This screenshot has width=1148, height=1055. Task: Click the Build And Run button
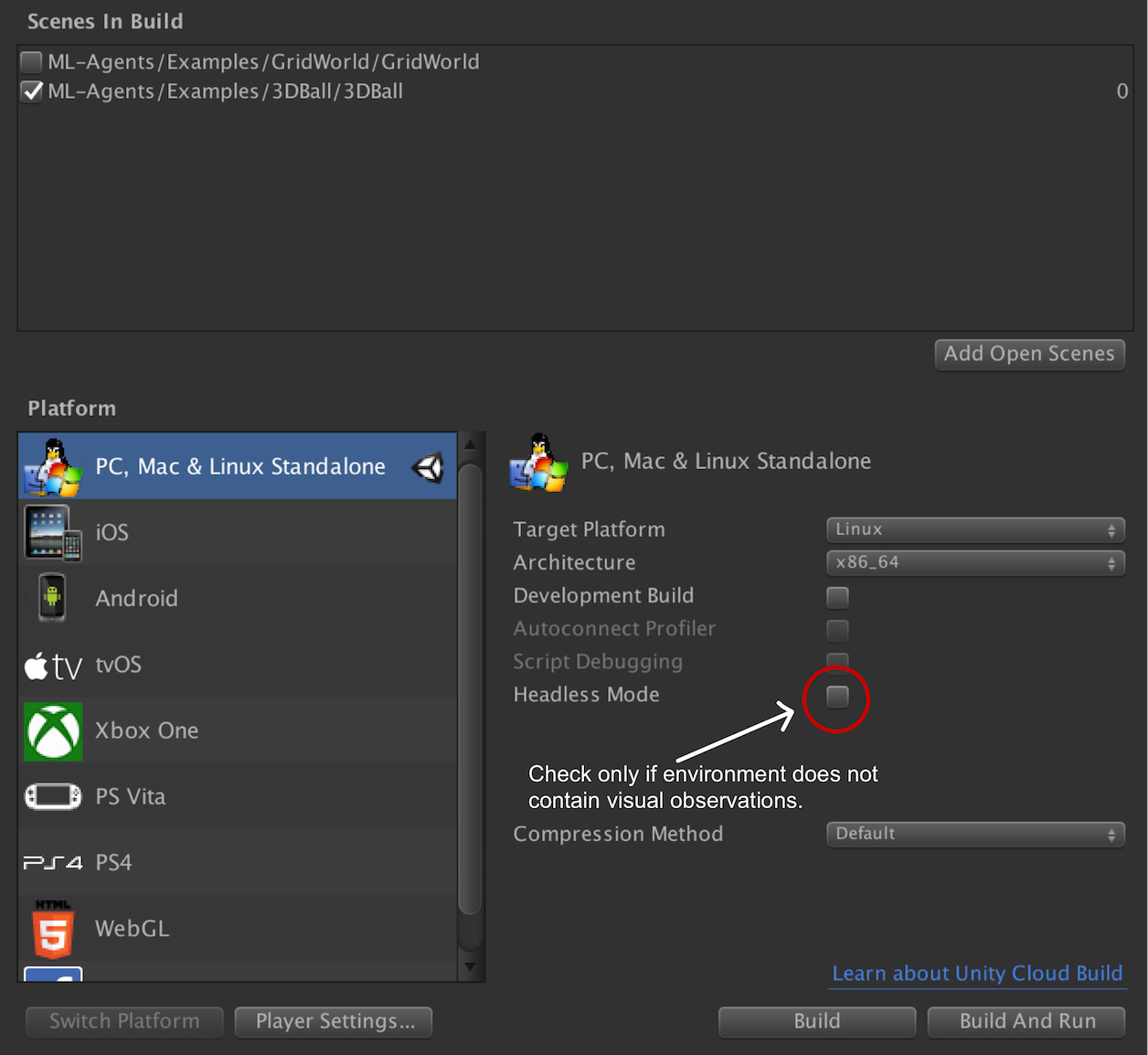[x=1026, y=1022]
